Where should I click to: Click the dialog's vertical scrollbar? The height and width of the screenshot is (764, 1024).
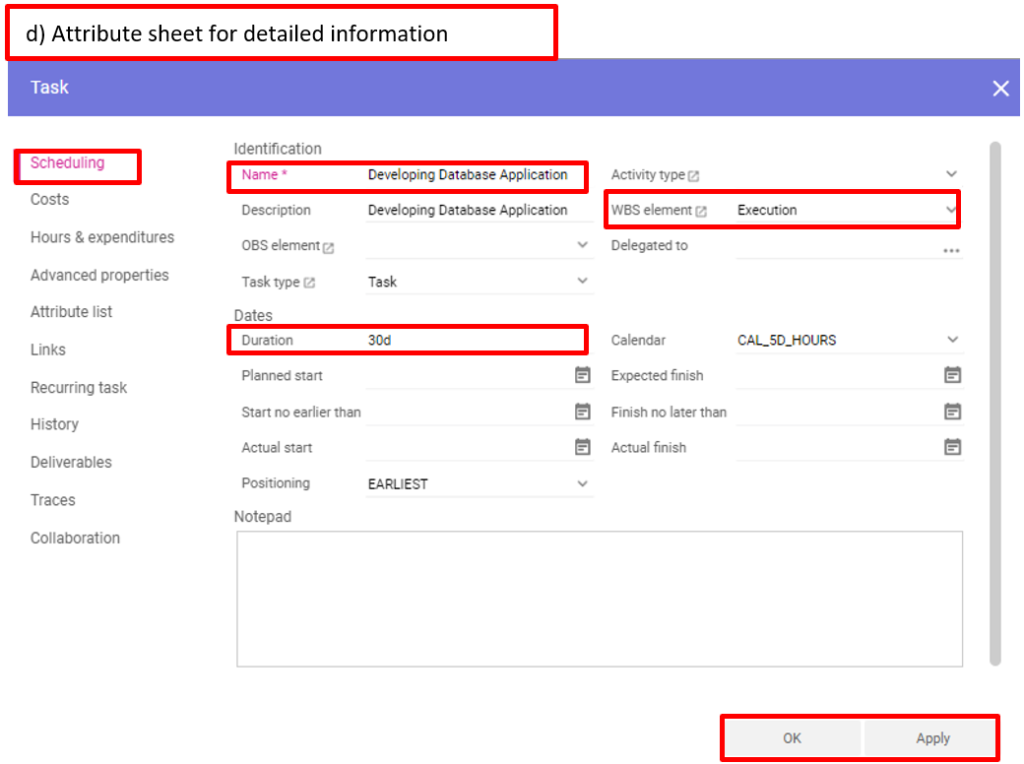[x=994, y=400]
